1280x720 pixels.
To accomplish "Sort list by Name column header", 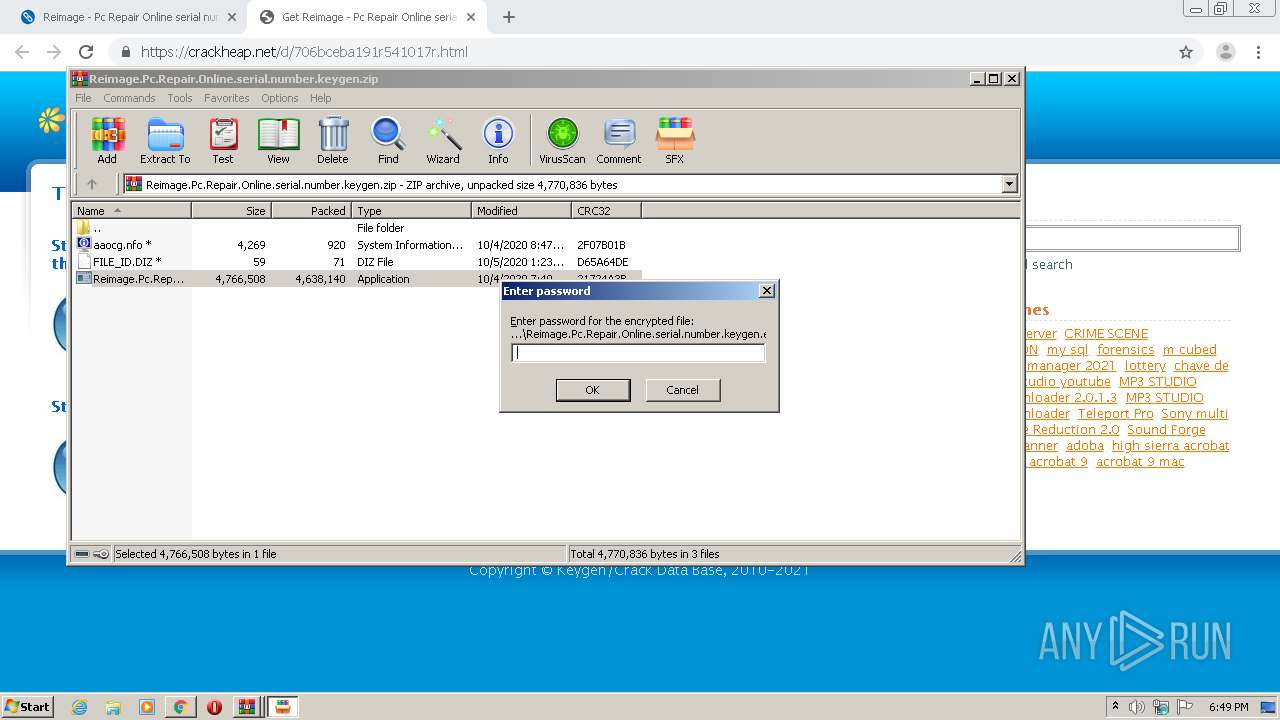I will (x=131, y=211).
